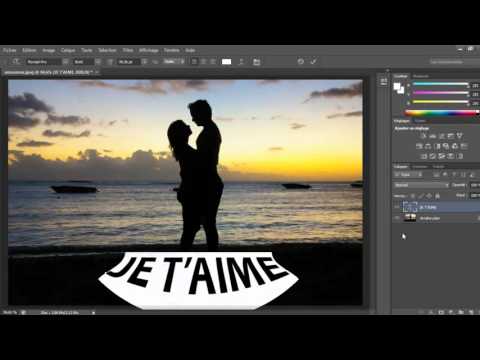
Task: Add Threshold adjustment layer
Action: pyautogui.click(x=442, y=156)
